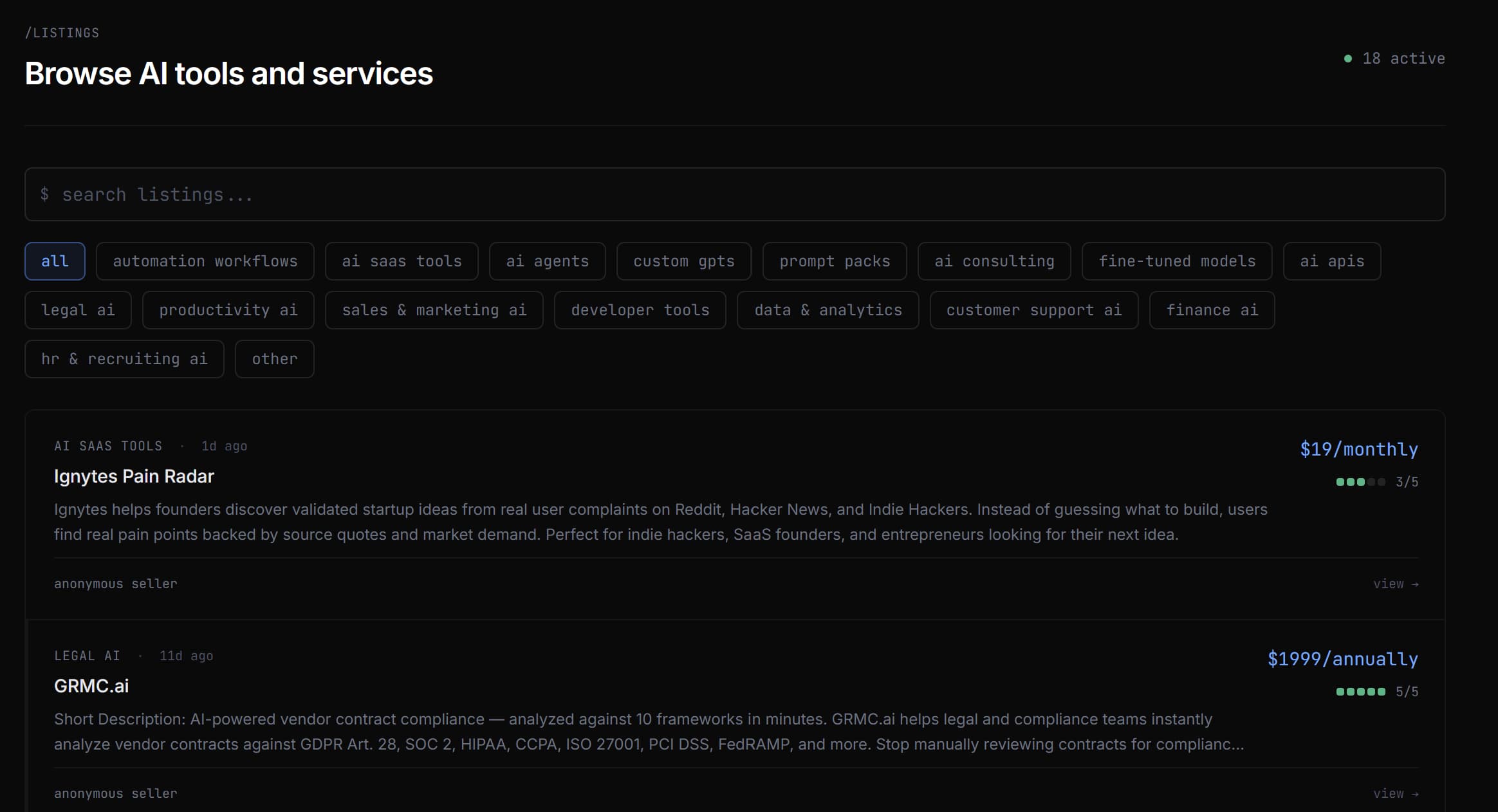Open the Ignytes Pain Radar listing title
This screenshot has height=812, width=1498.
pos(134,476)
